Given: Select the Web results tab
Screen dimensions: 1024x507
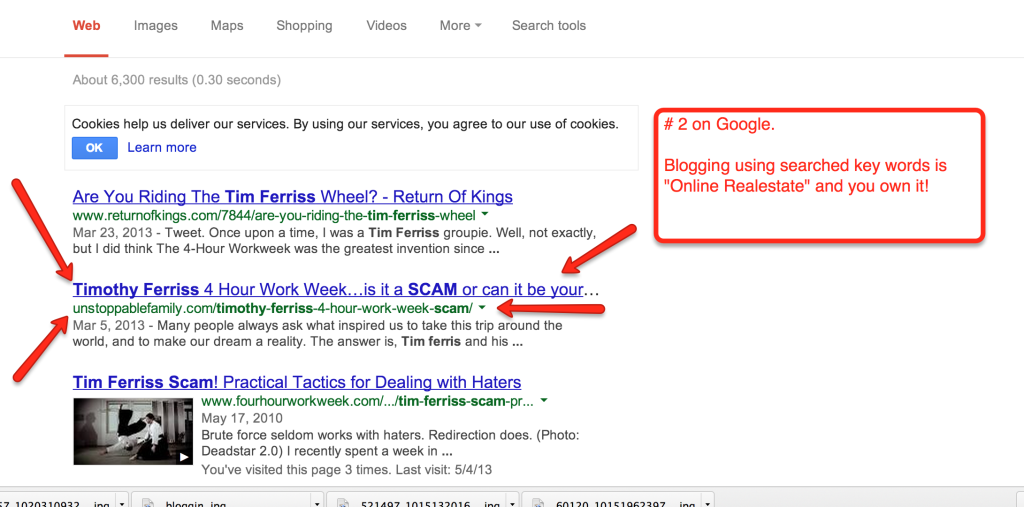Looking at the screenshot, I should coord(86,26).
